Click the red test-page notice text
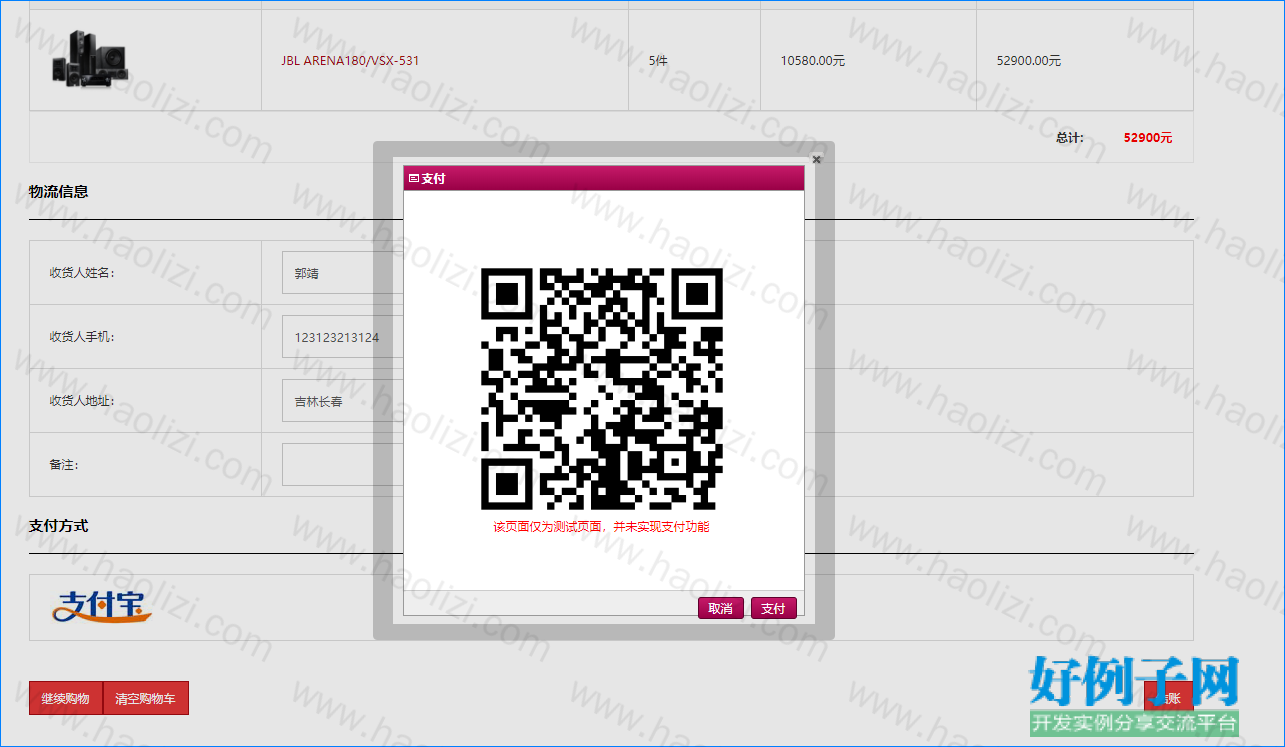The width and height of the screenshot is (1285, 747). 601,527
